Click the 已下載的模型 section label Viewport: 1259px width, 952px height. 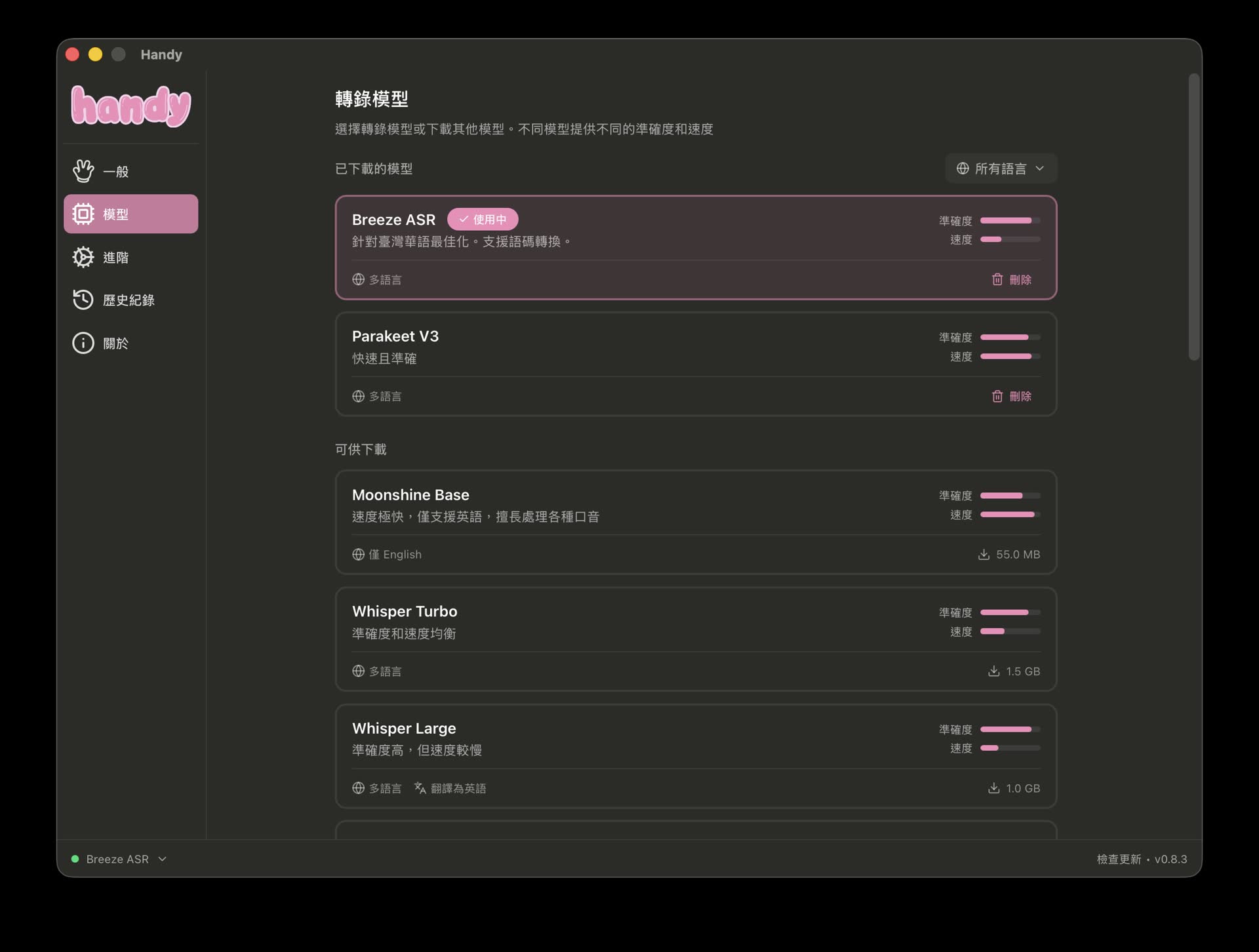374,169
